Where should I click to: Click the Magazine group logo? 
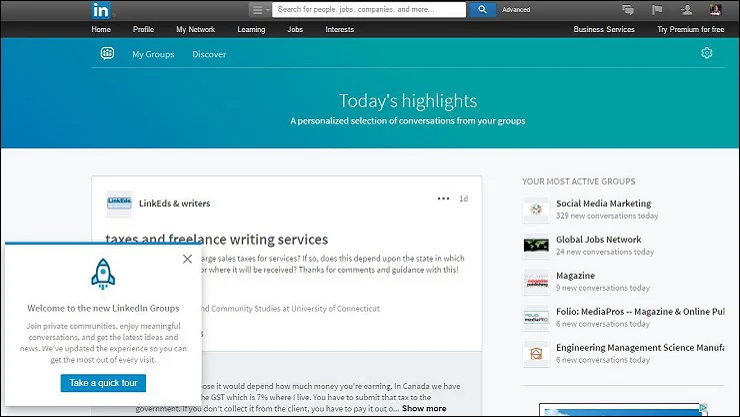[536, 282]
